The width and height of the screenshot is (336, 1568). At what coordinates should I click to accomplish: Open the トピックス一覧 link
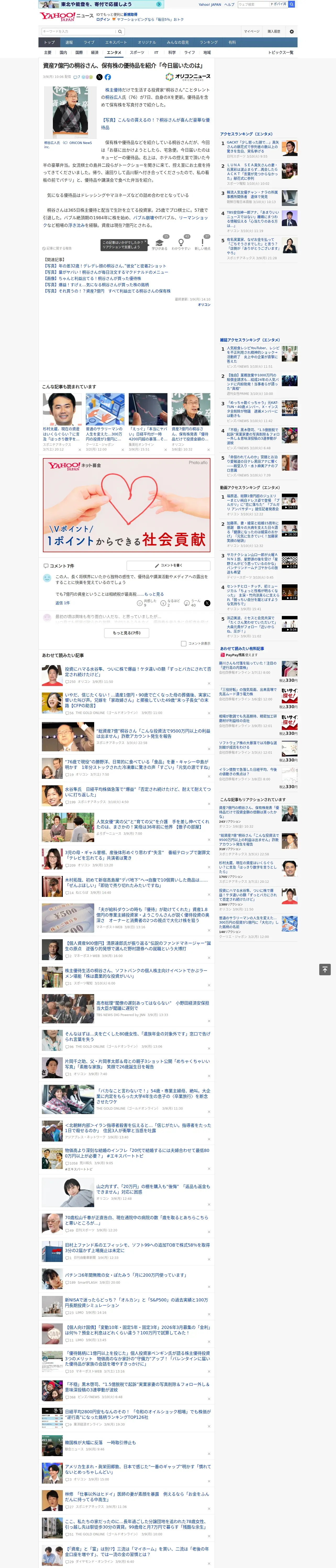pos(281,52)
